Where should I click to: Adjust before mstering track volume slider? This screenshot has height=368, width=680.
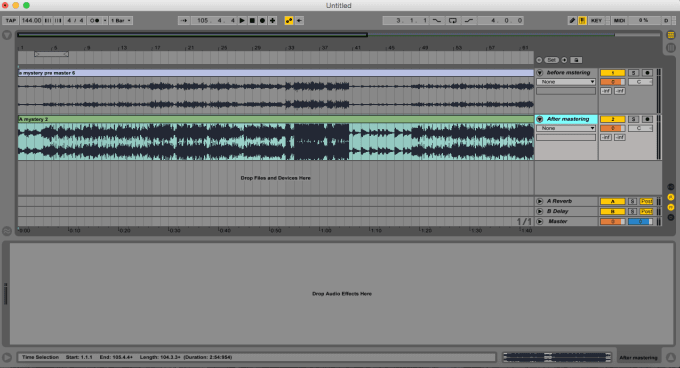point(612,82)
